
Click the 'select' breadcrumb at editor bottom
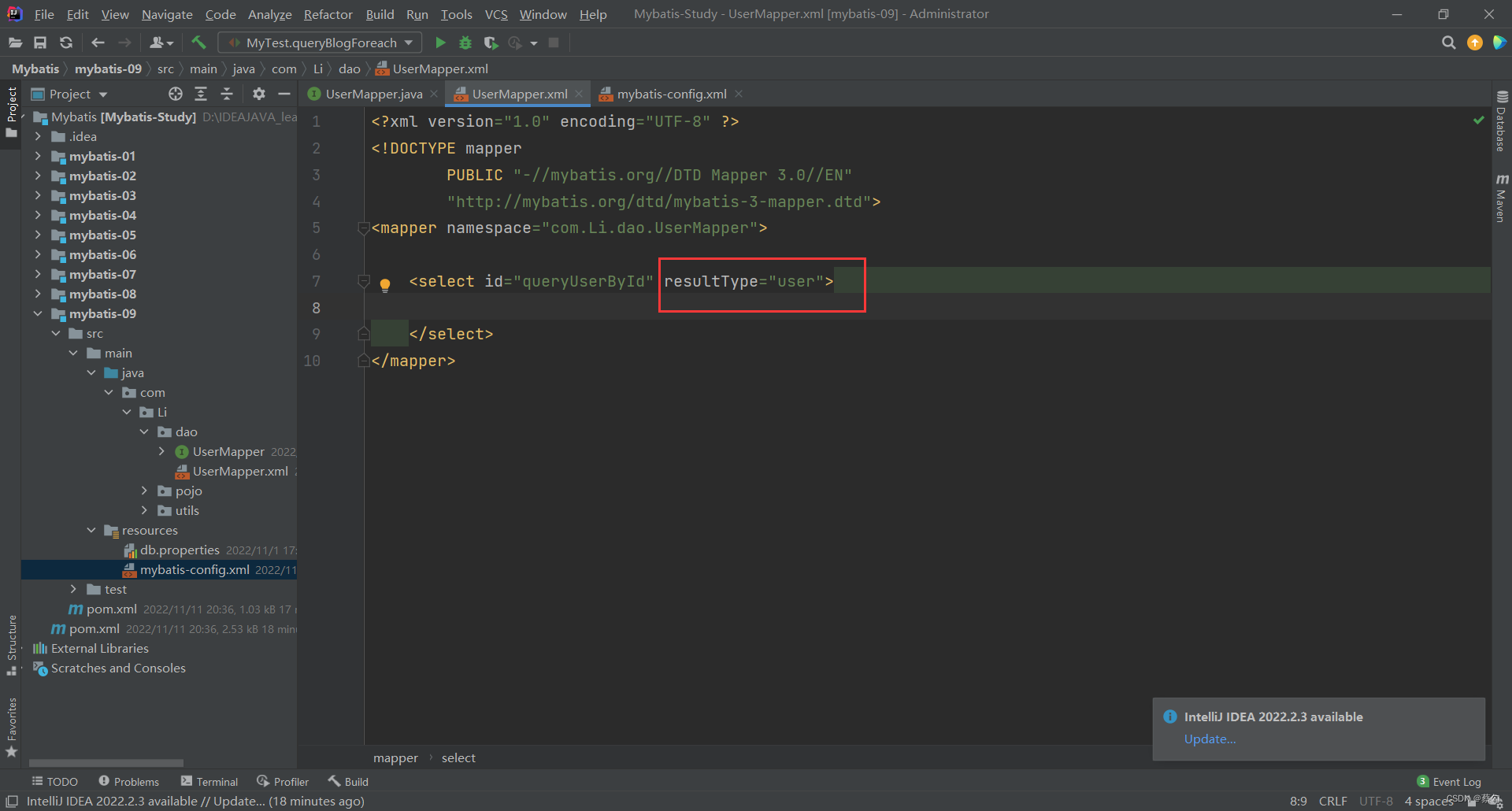click(x=458, y=757)
